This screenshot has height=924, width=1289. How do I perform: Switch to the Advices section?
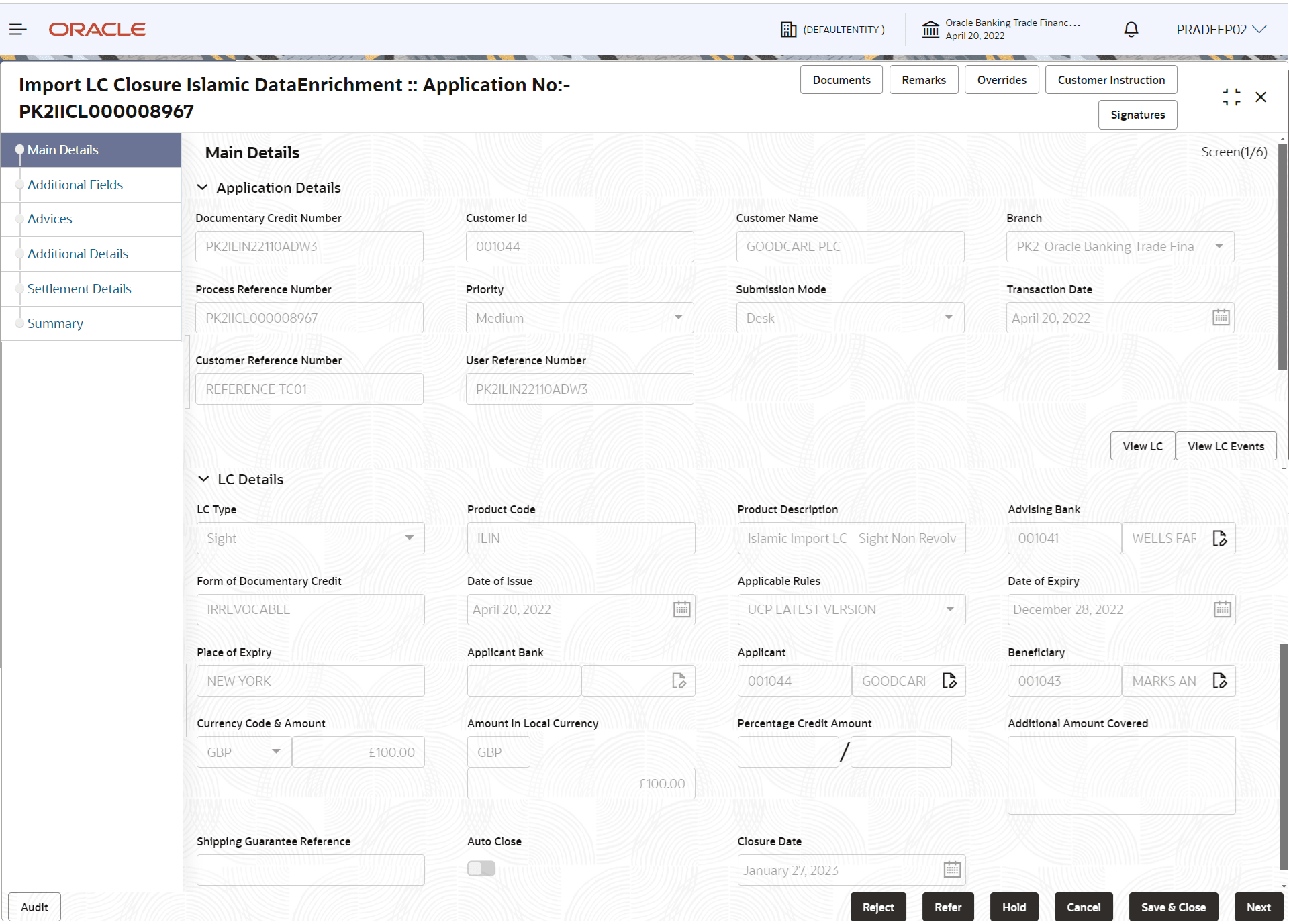point(50,219)
